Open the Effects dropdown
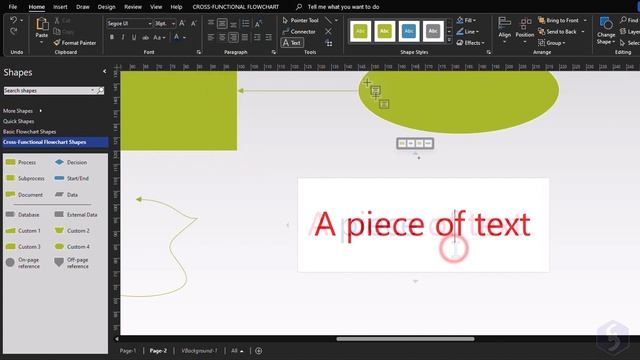640x360 pixels. 470,42
